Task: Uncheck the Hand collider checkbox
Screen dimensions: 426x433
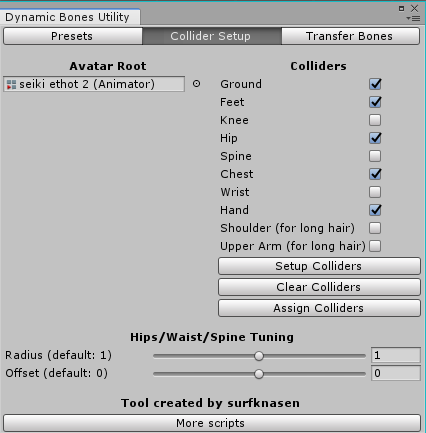Action: tap(375, 210)
